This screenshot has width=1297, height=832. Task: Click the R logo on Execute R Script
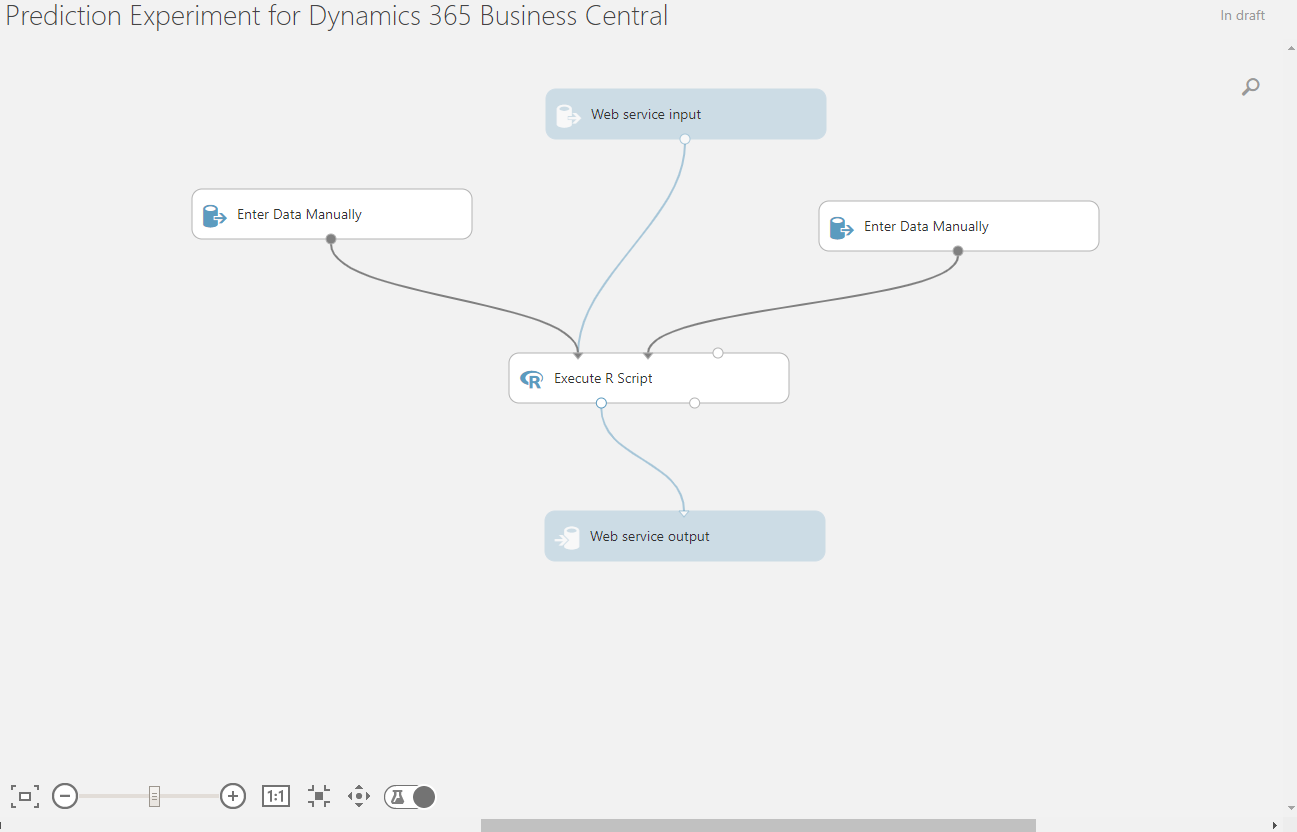[532, 379]
